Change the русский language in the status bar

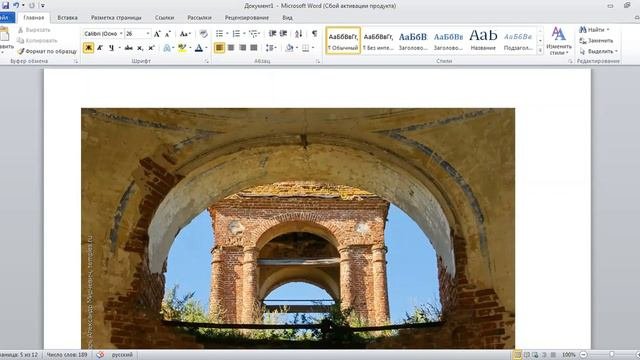point(122,355)
